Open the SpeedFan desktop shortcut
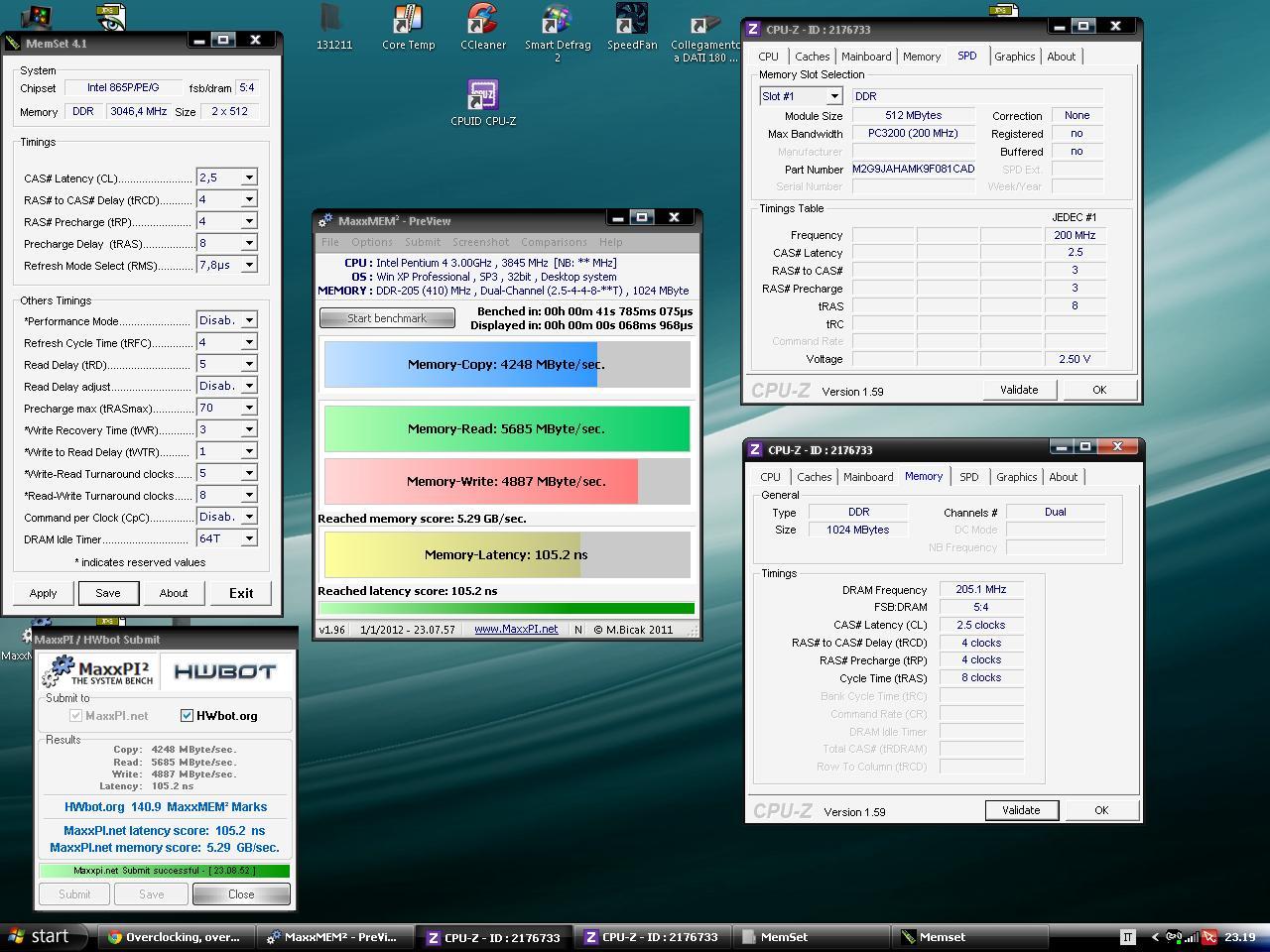This screenshot has width=1270, height=952. (x=632, y=27)
